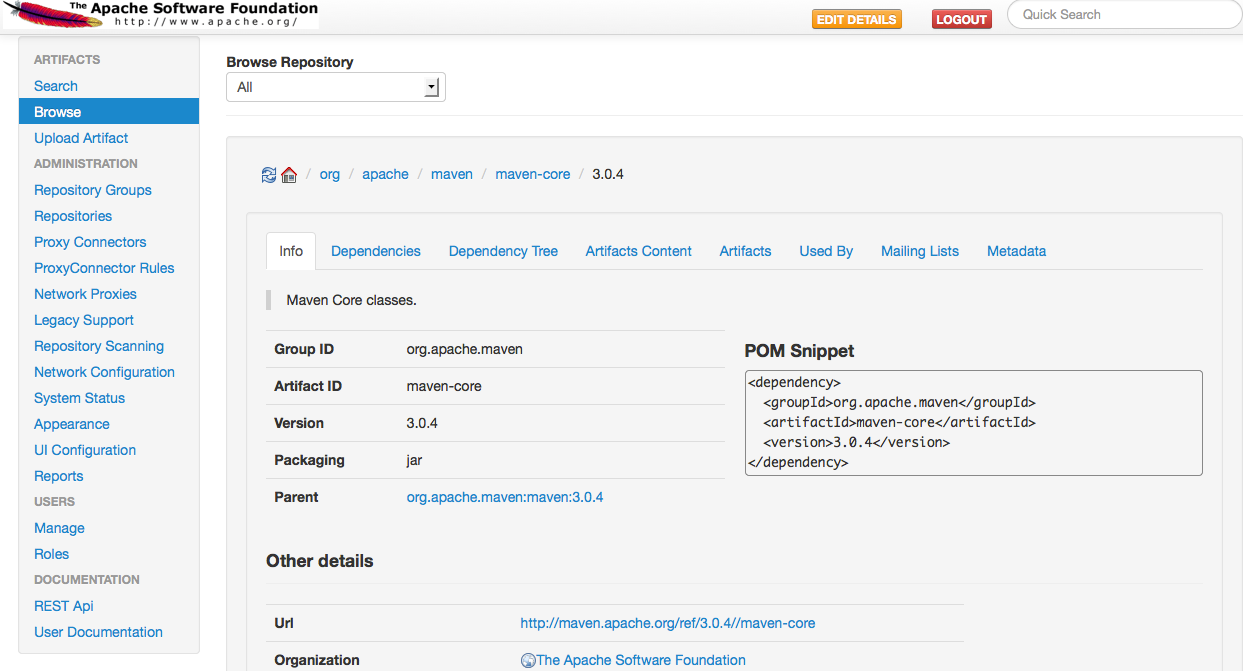The height and width of the screenshot is (671, 1243).
Task: Go to Reports
Action: [59, 476]
